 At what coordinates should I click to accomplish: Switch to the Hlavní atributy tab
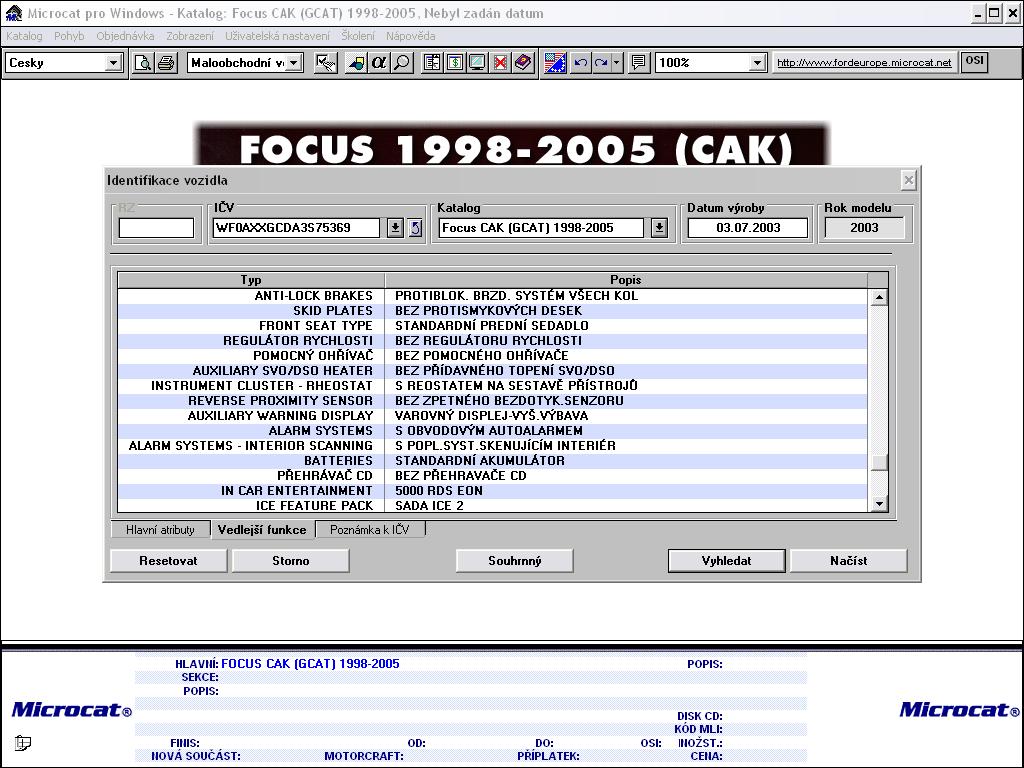coord(160,530)
